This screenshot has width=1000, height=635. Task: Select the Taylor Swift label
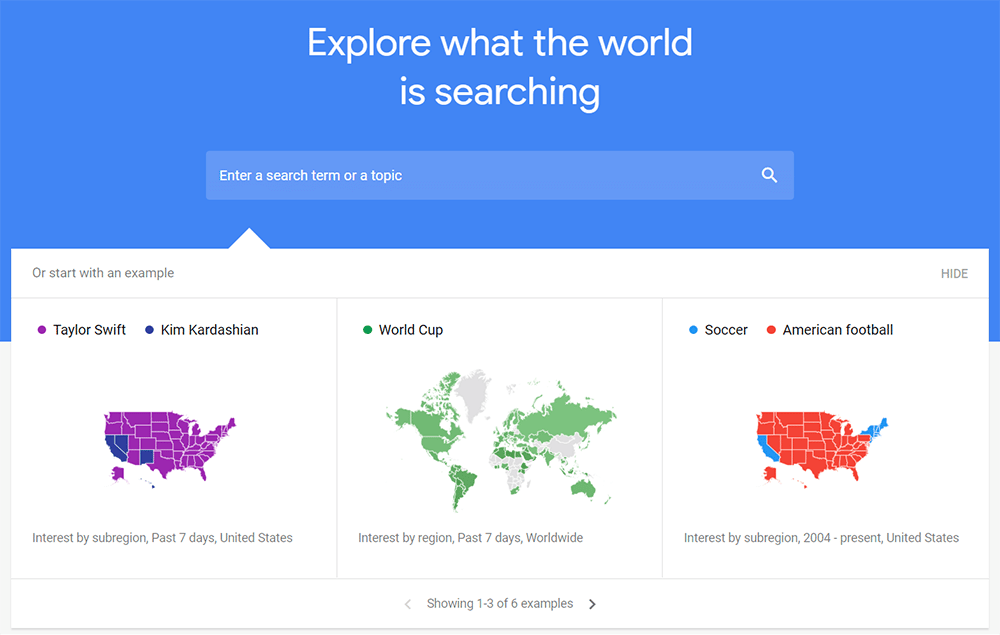89,330
